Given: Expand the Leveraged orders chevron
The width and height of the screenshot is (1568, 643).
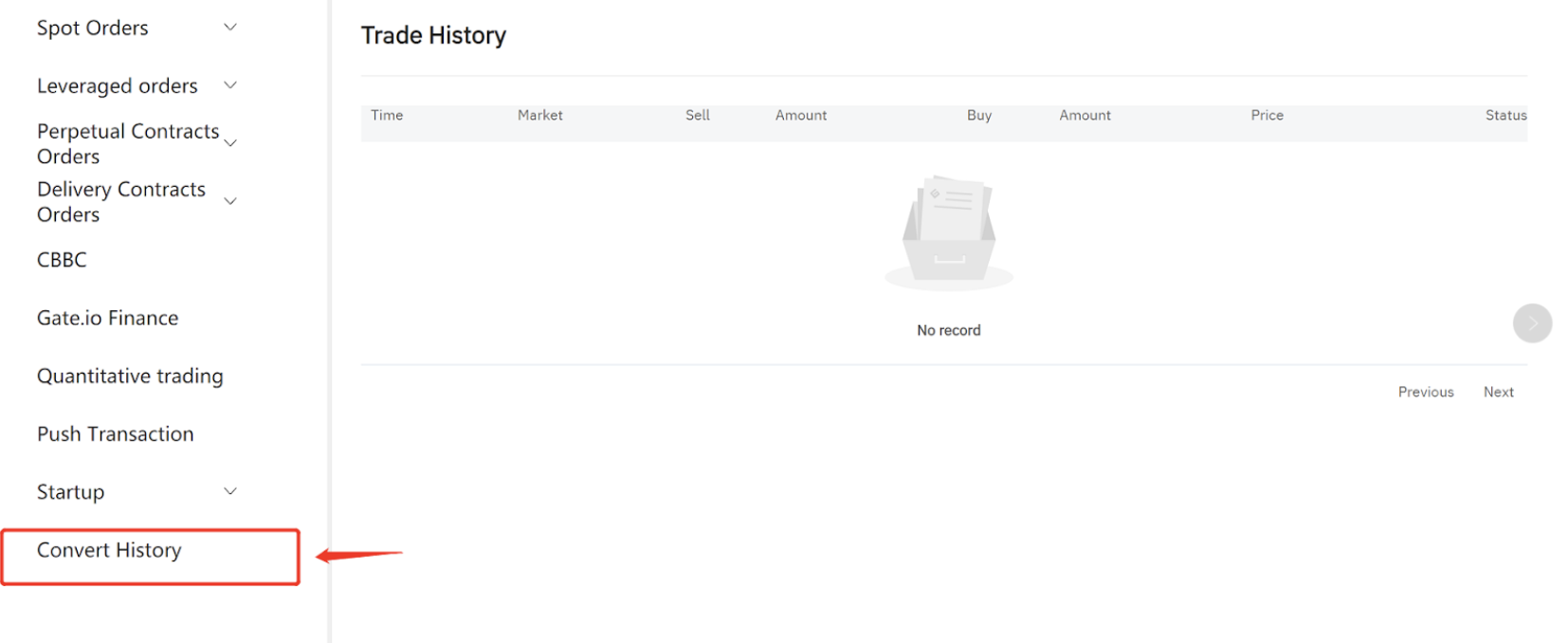Looking at the screenshot, I should [x=229, y=85].
